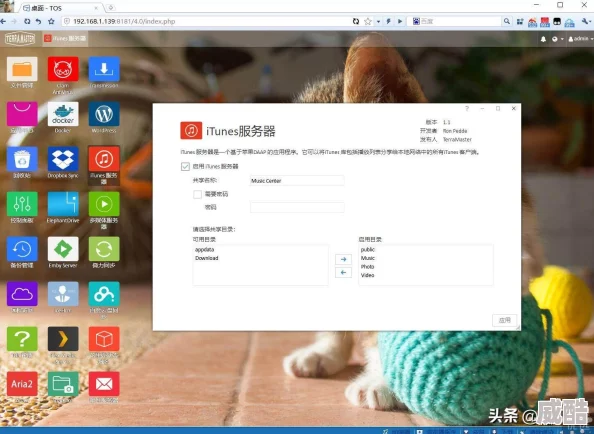Open the WordPress desktop icon
The height and width of the screenshot is (434, 594).
[x=104, y=114]
